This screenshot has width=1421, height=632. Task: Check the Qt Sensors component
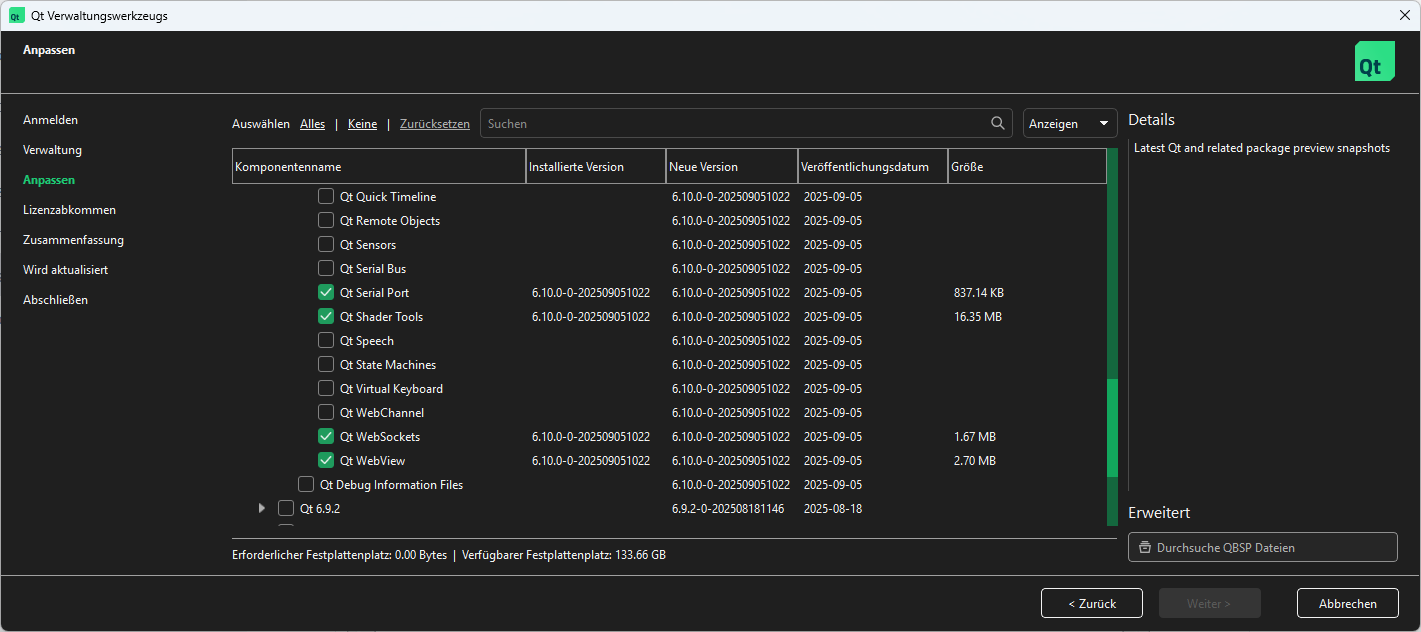click(x=326, y=244)
